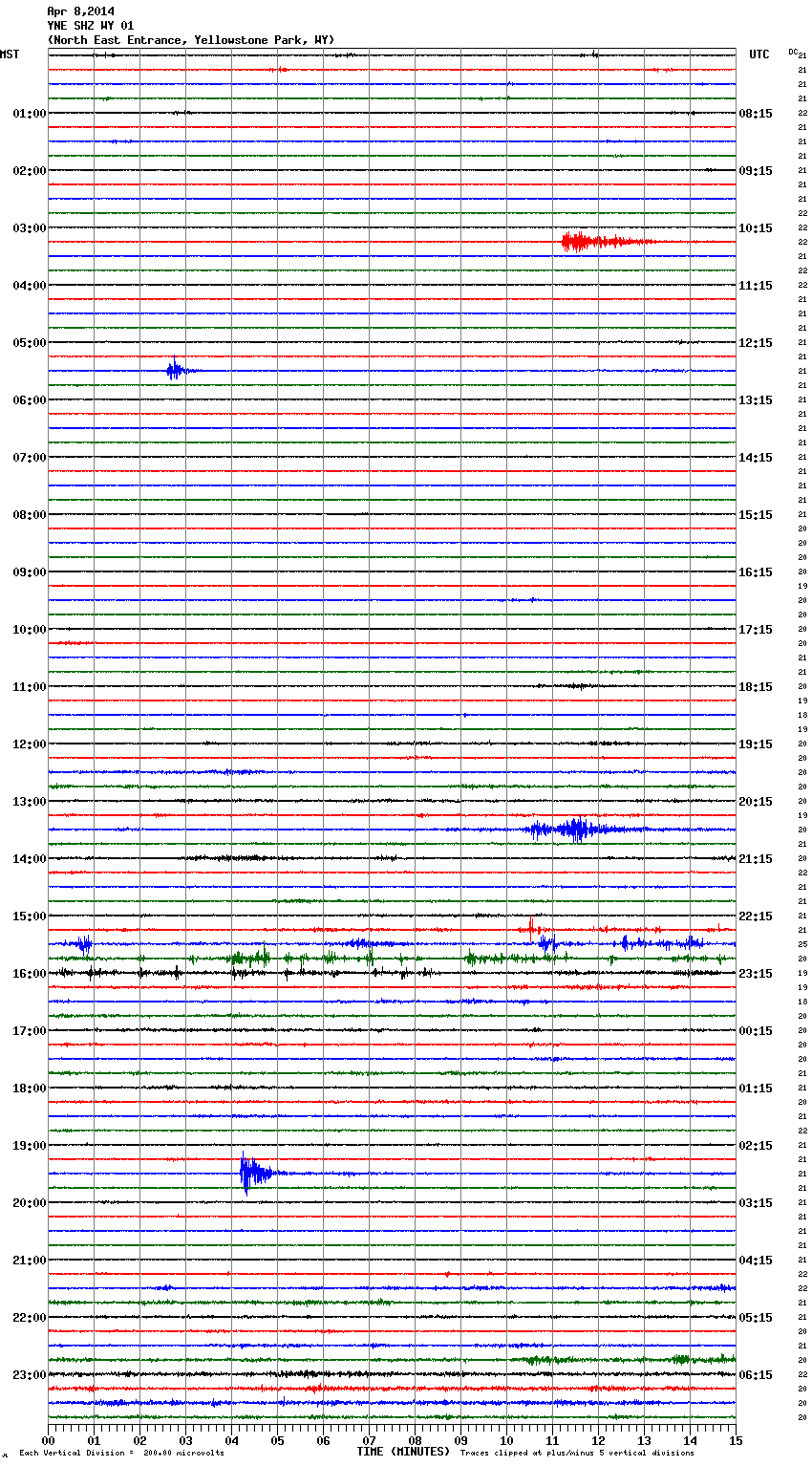Click the "Each Vertical Division = 200.00 microvolts" note
Image resolution: width=812 pixels, height=1466 pixels.
tap(121, 1454)
